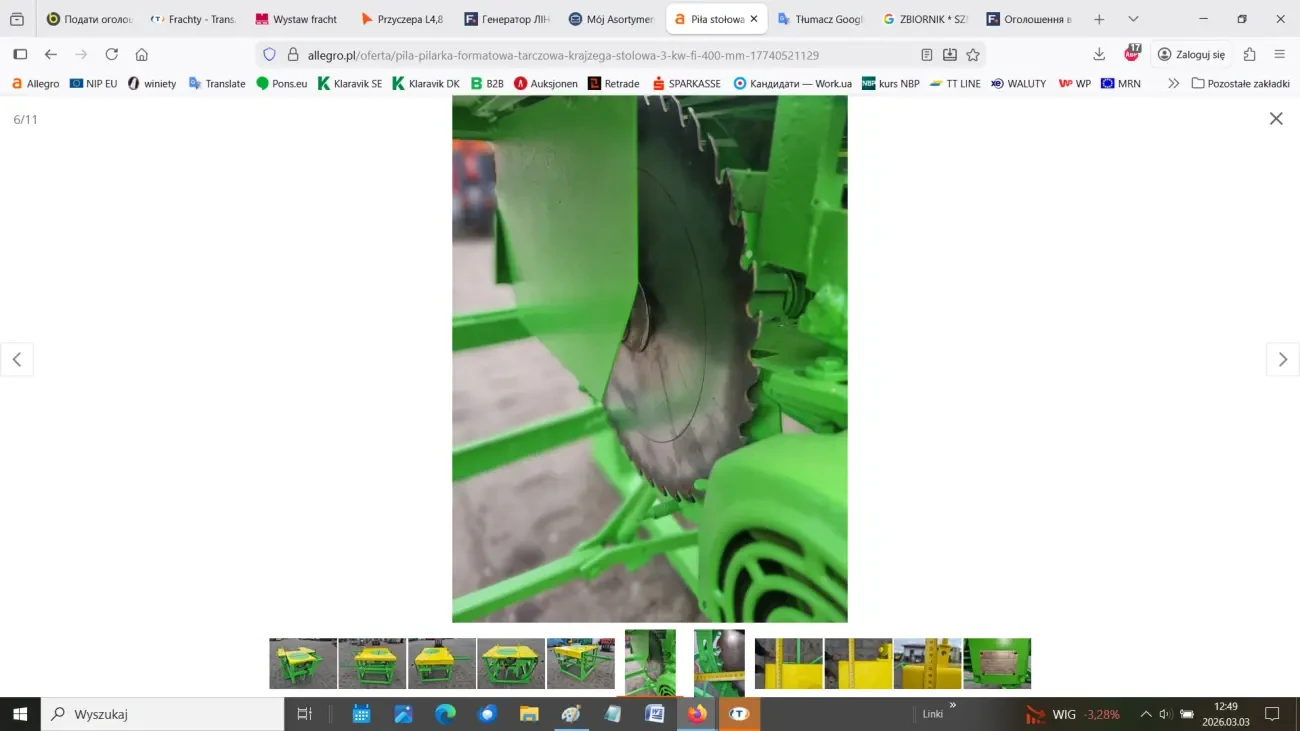This screenshot has width=1300, height=731.
Task: Toggle reader view for this page
Action: [927, 55]
